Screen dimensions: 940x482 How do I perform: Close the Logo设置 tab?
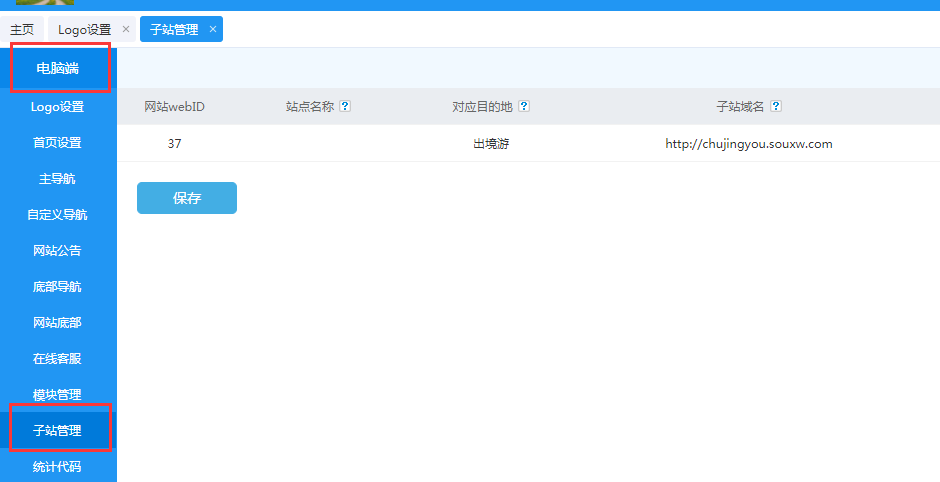(x=126, y=30)
